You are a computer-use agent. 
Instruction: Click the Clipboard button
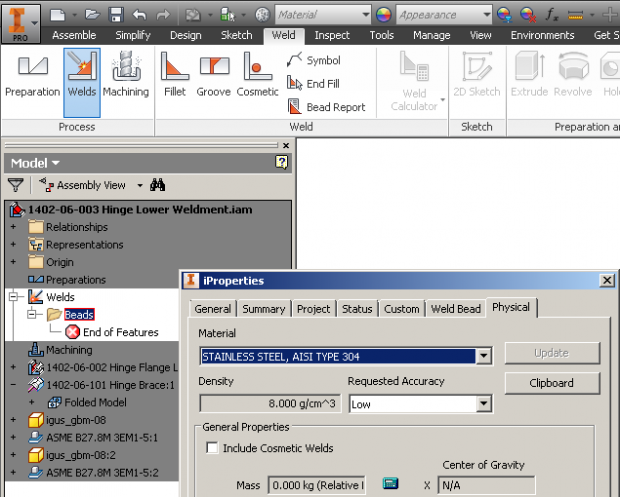point(551,383)
